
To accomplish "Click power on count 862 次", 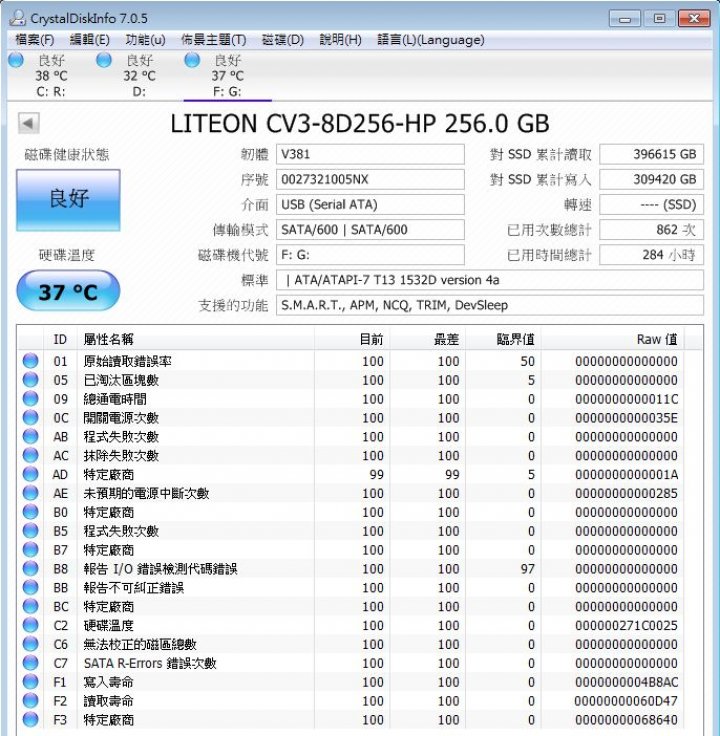I will [x=651, y=230].
